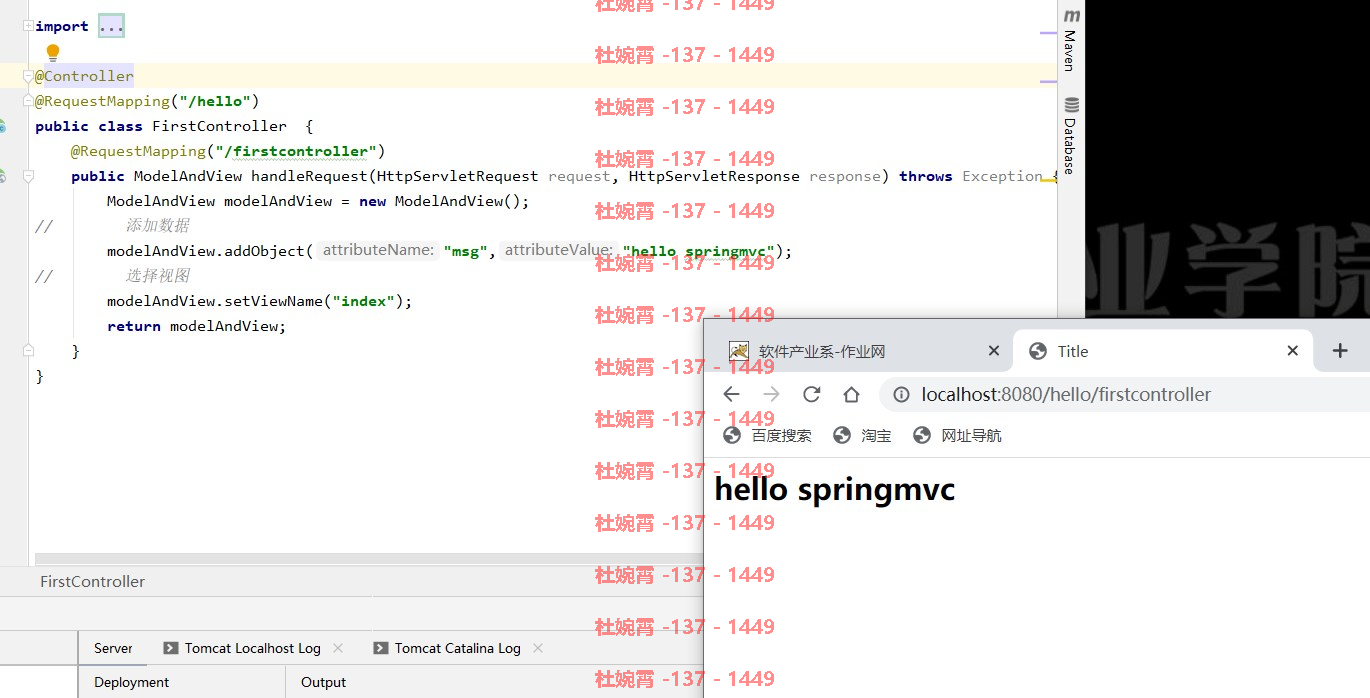Click the "index" view name string

pyautogui.click(x=364, y=301)
